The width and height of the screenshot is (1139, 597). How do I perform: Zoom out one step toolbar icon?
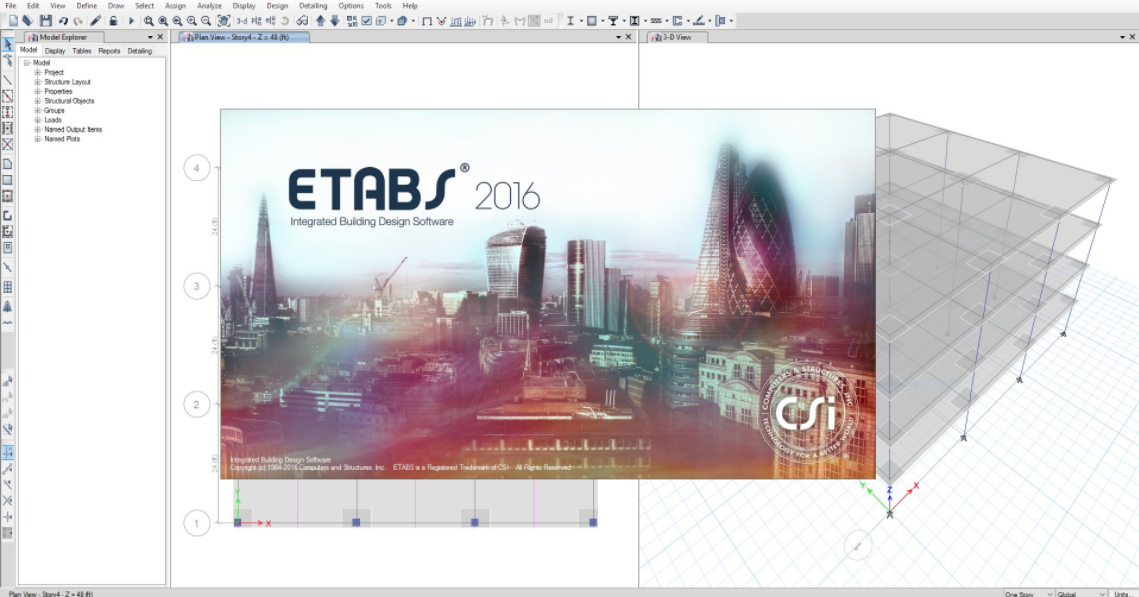(x=206, y=21)
